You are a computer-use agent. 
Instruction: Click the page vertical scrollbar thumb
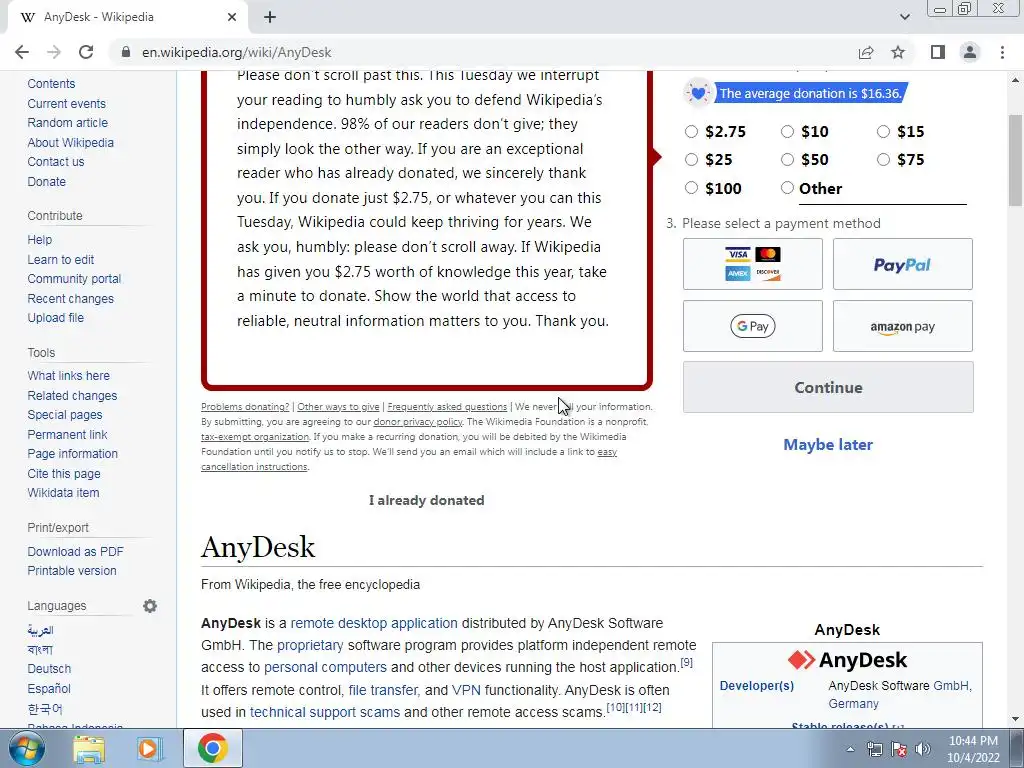point(1015,160)
